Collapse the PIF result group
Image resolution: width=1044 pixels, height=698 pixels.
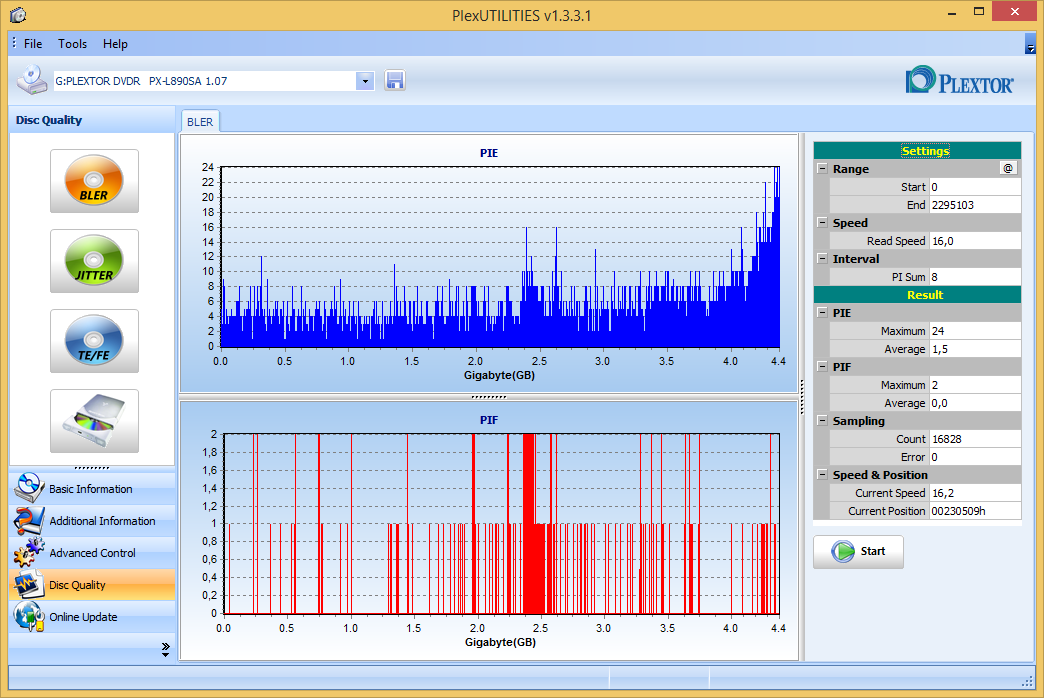822,366
